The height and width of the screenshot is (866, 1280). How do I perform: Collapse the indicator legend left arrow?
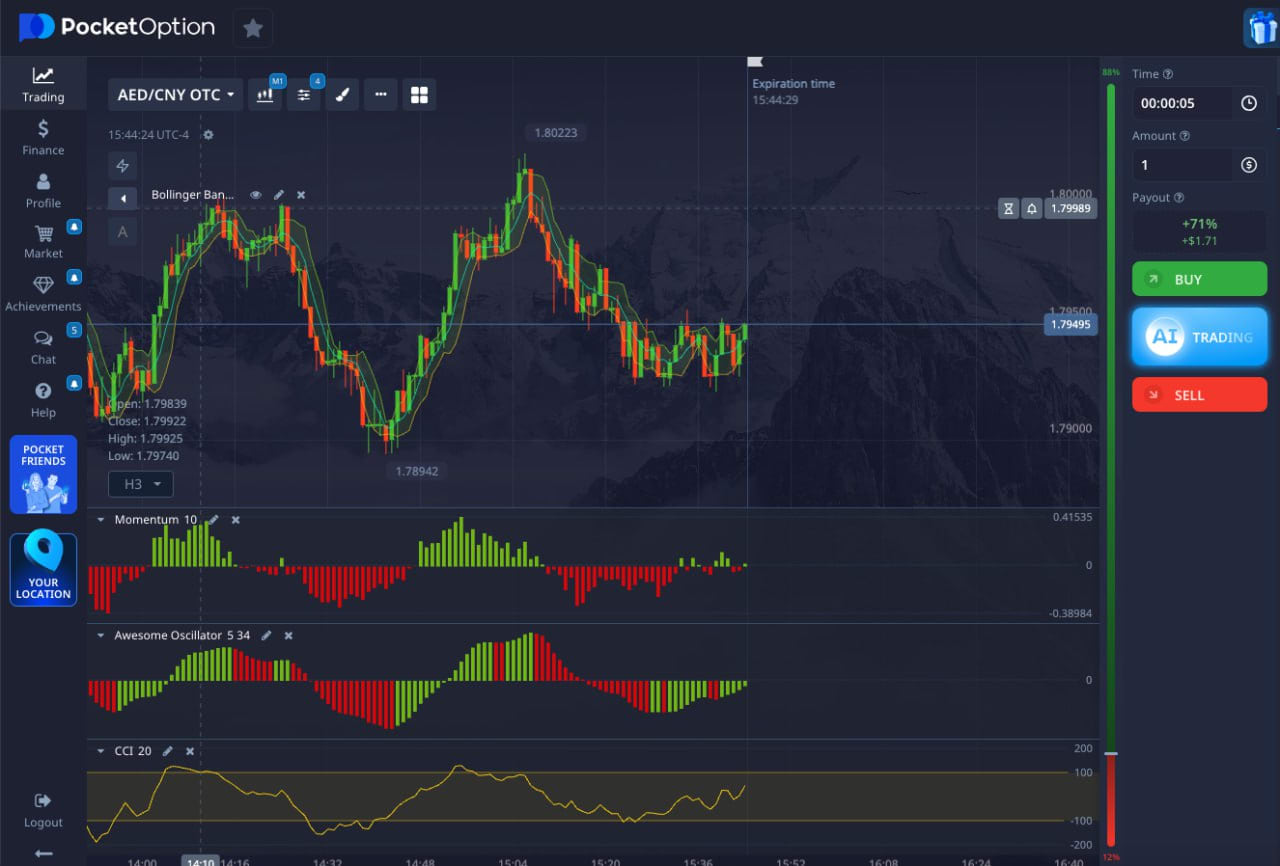click(x=123, y=198)
